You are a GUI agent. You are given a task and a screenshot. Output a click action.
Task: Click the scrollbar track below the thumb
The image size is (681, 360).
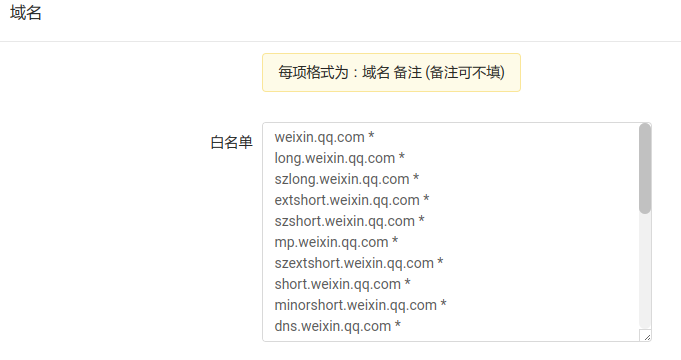[x=645, y=271]
